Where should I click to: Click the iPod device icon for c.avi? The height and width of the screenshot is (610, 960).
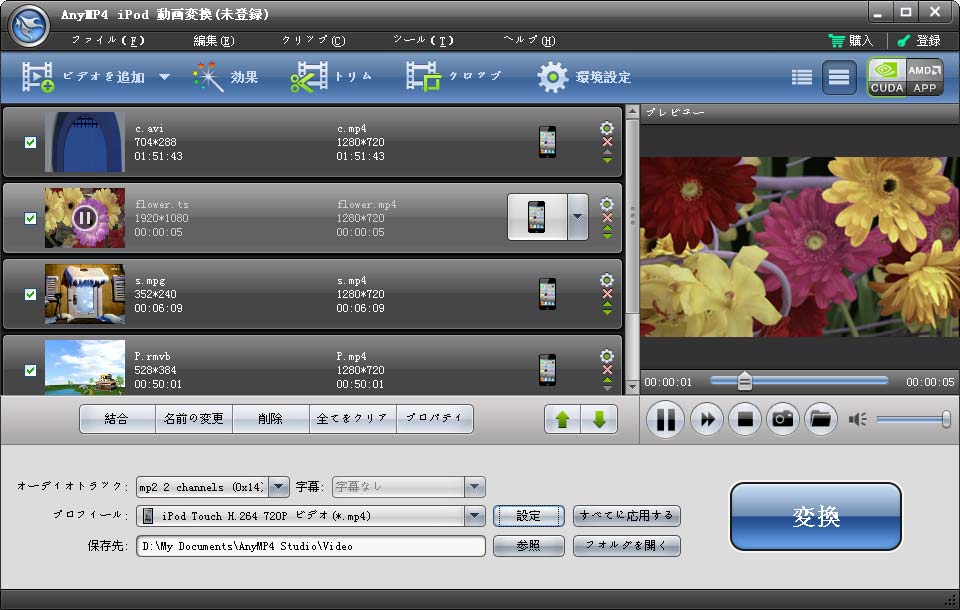(547, 142)
